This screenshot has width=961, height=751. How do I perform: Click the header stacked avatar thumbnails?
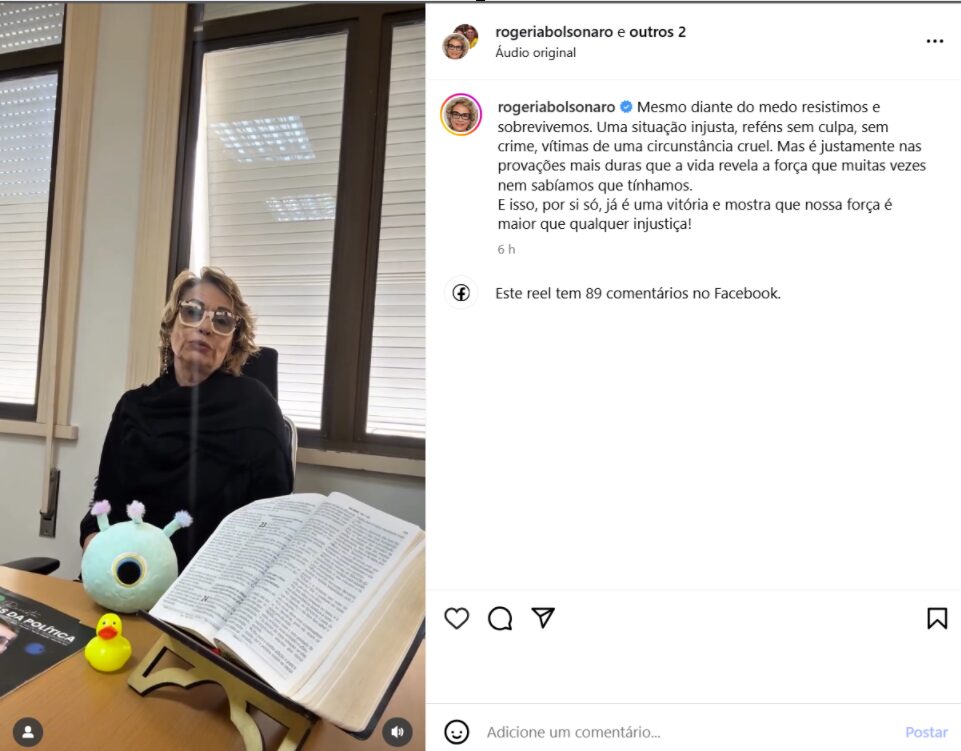tap(460, 42)
